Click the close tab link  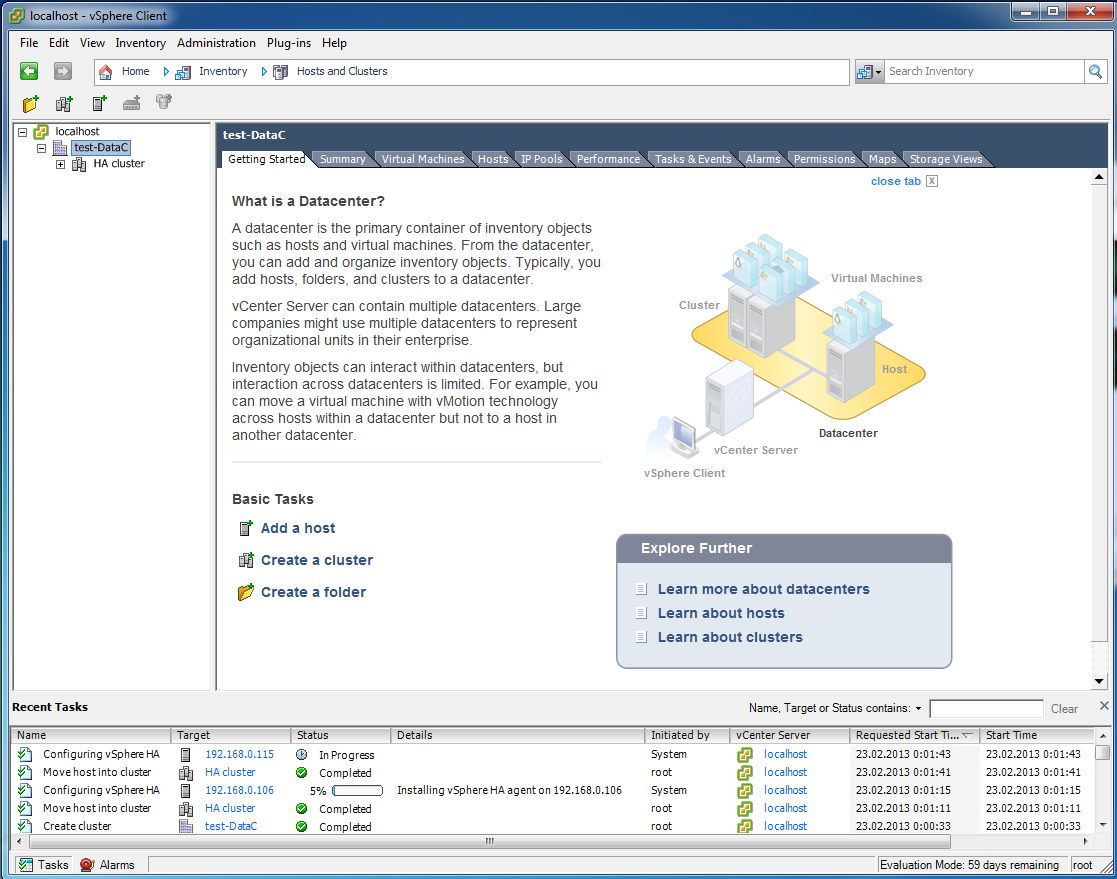tap(895, 181)
